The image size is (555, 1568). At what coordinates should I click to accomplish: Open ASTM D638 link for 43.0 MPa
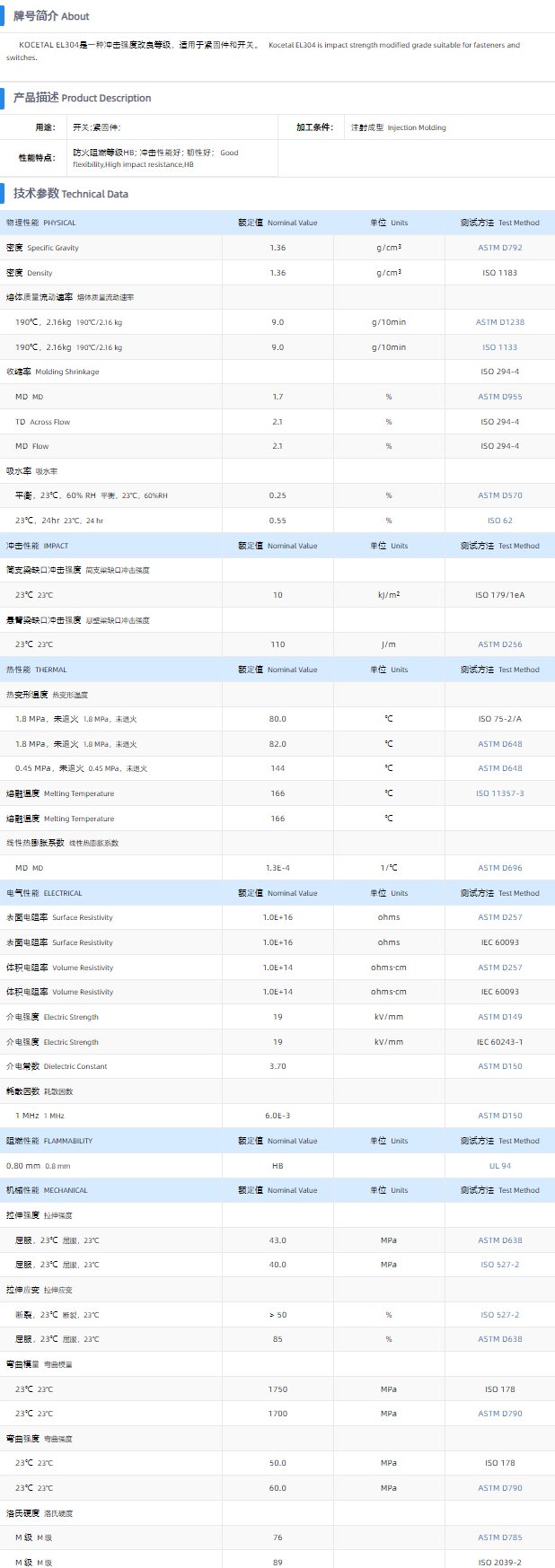499,1240
